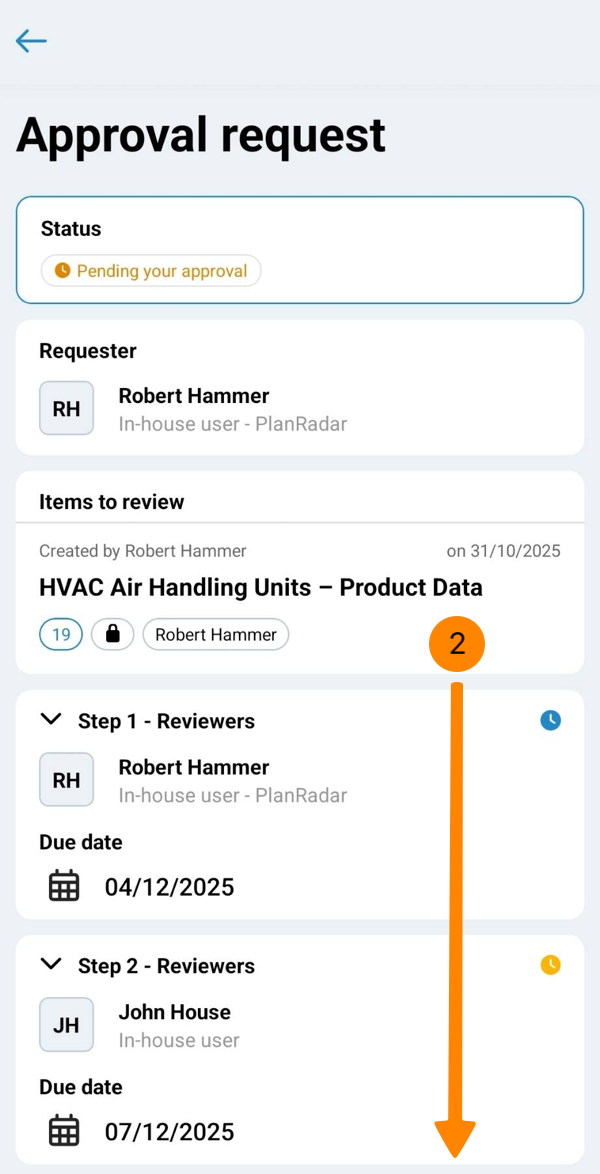Screen dimensions: 600x1174
Task: Click the yellow clock icon for Step 2
Action: click(x=550, y=965)
